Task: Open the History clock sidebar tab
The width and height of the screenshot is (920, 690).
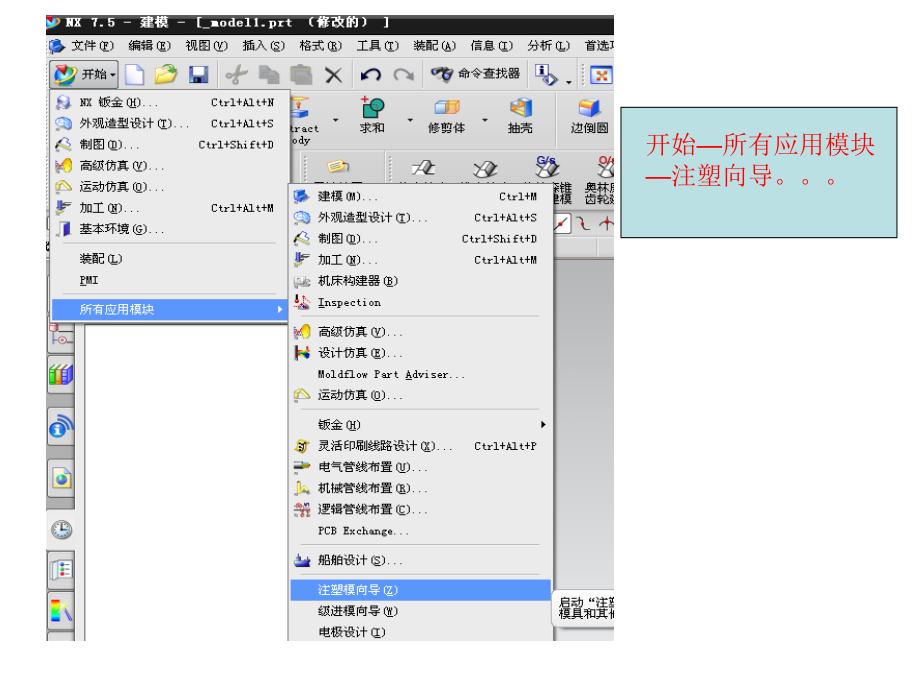Action: pos(61,530)
